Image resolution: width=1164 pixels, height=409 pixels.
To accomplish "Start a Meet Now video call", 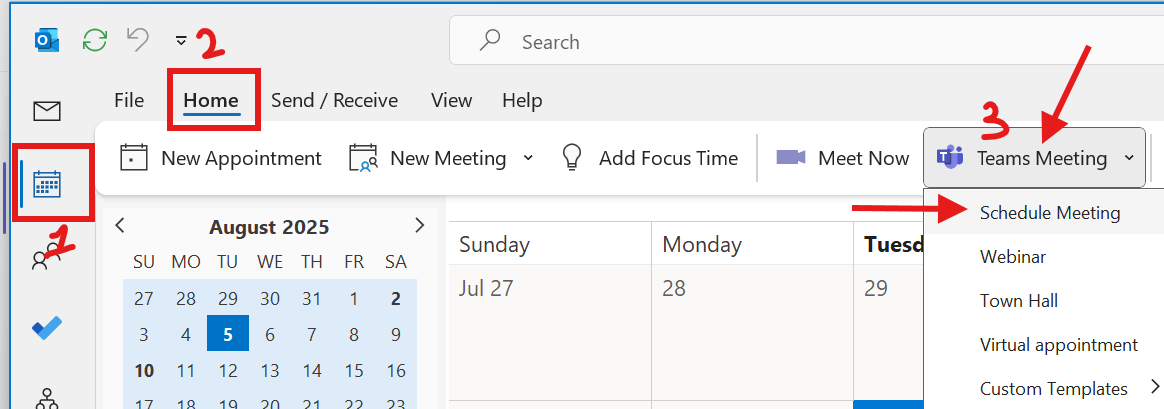I will (842, 158).
